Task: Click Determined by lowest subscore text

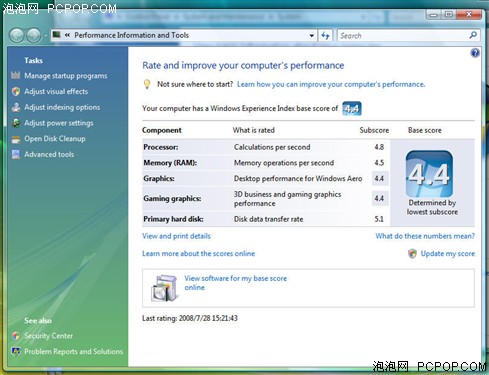Action: [432, 207]
